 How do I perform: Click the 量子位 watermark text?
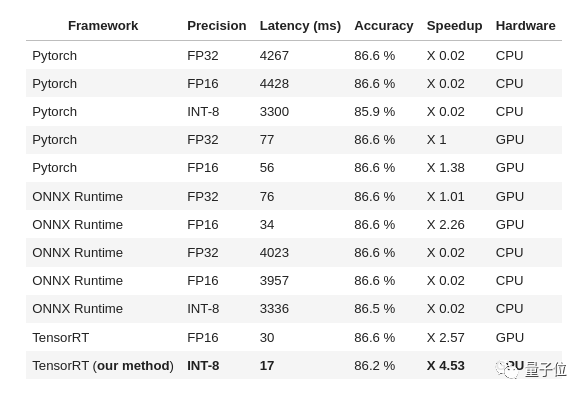(x=545, y=370)
